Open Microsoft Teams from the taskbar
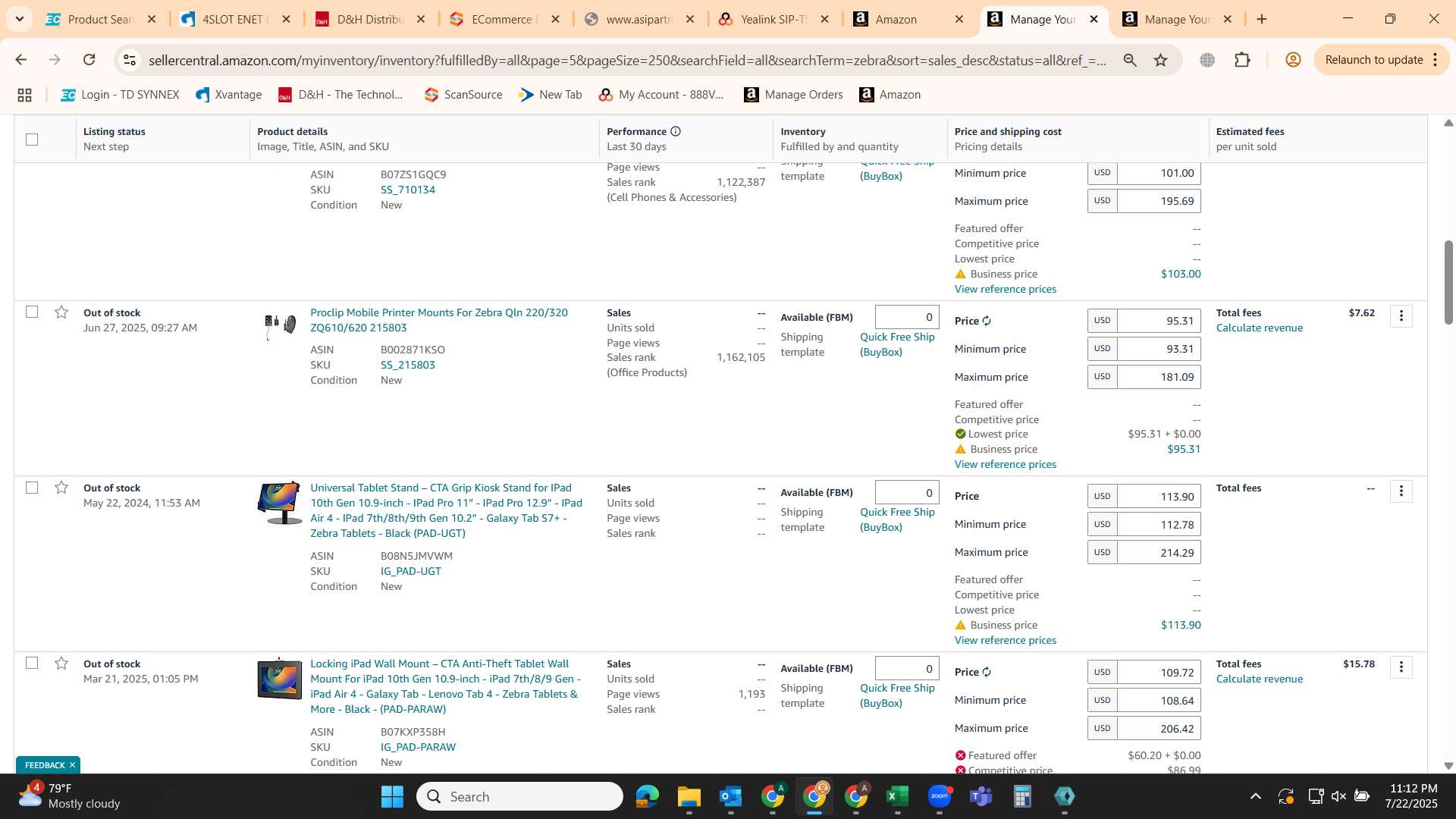The image size is (1456, 819). tap(981, 796)
